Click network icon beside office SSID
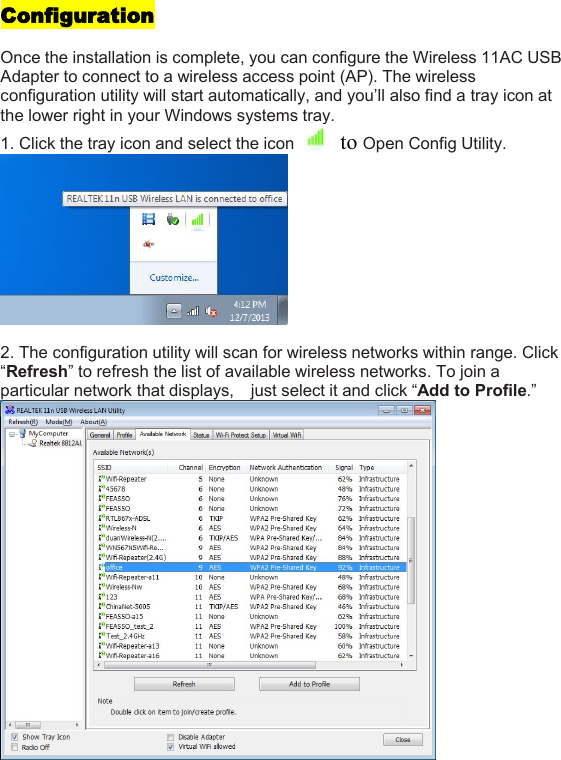 101,567
